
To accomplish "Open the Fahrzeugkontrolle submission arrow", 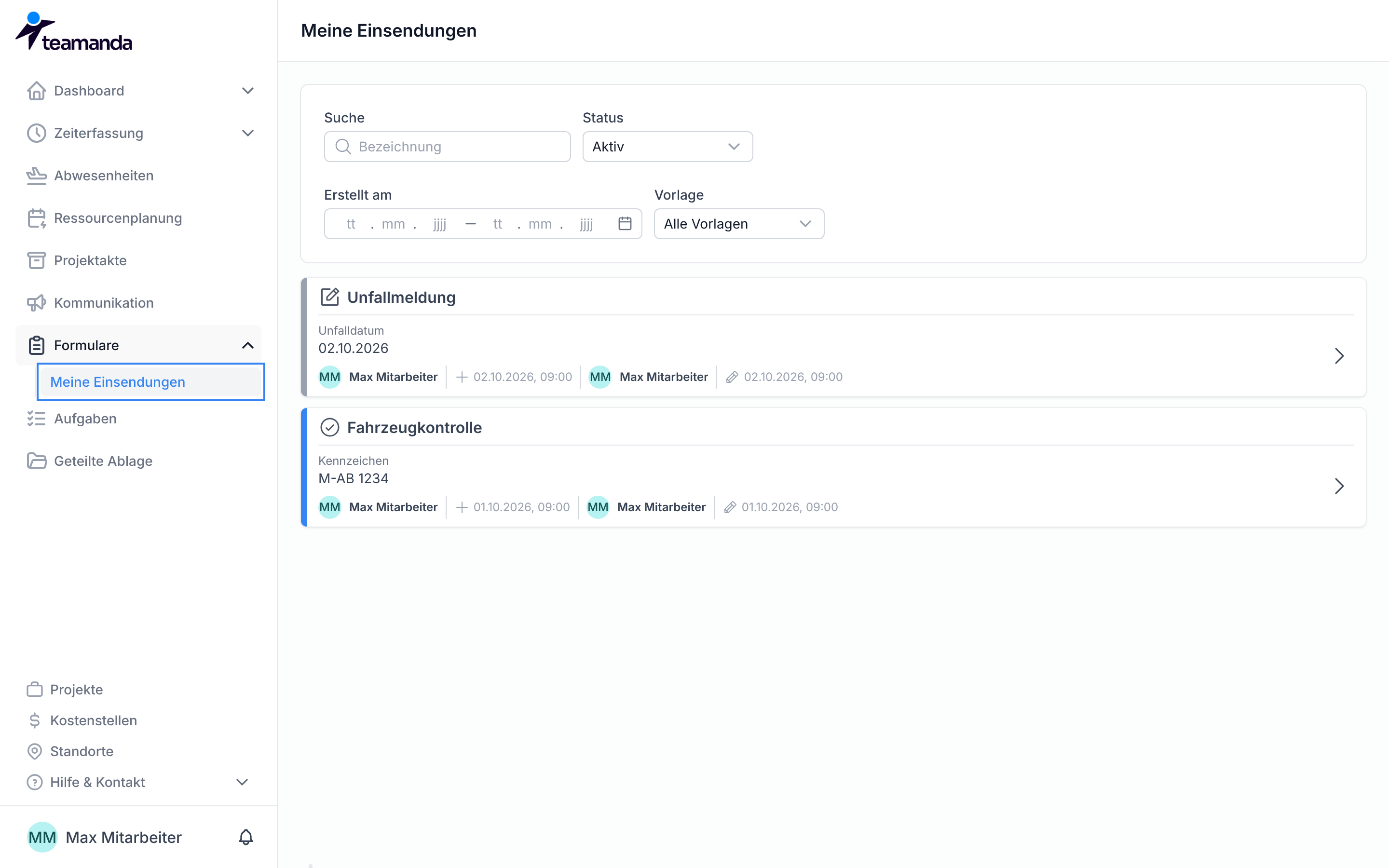I will [1340, 486].
